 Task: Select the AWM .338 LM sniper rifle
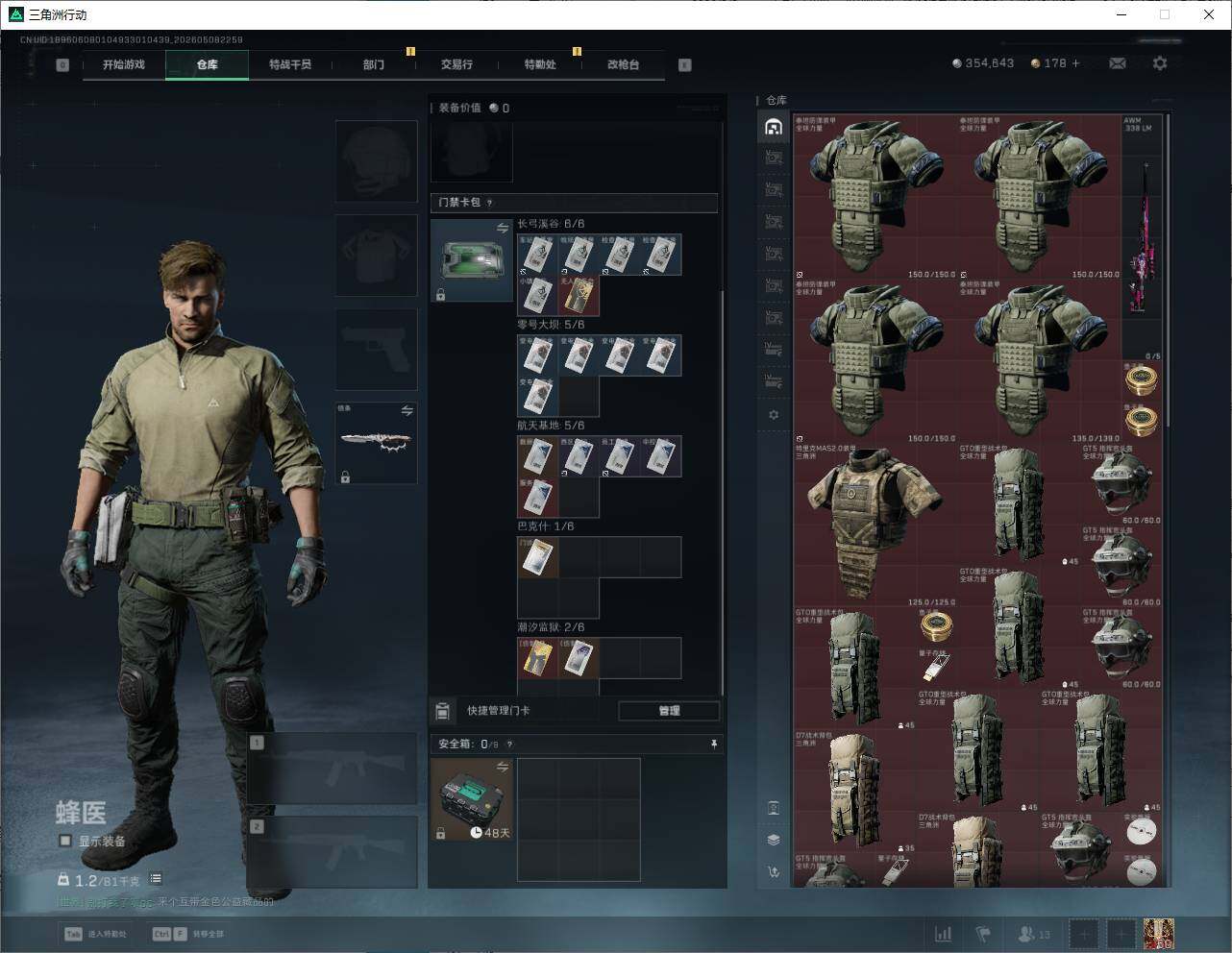click(x=1142, y=238)
